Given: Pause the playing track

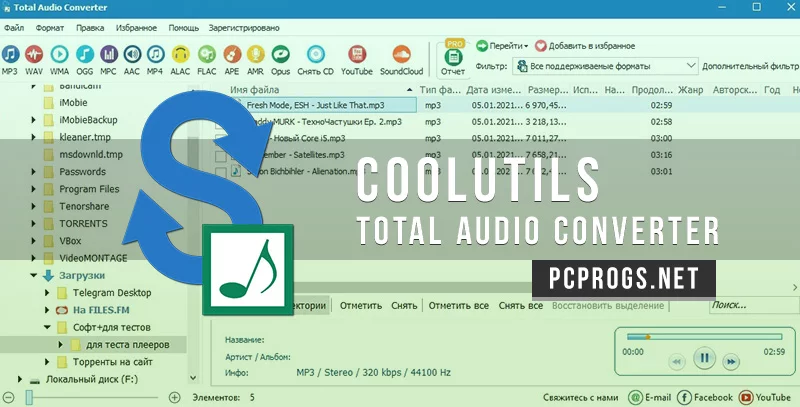Looking at the screenshot, I should click(x=704, y=358).
